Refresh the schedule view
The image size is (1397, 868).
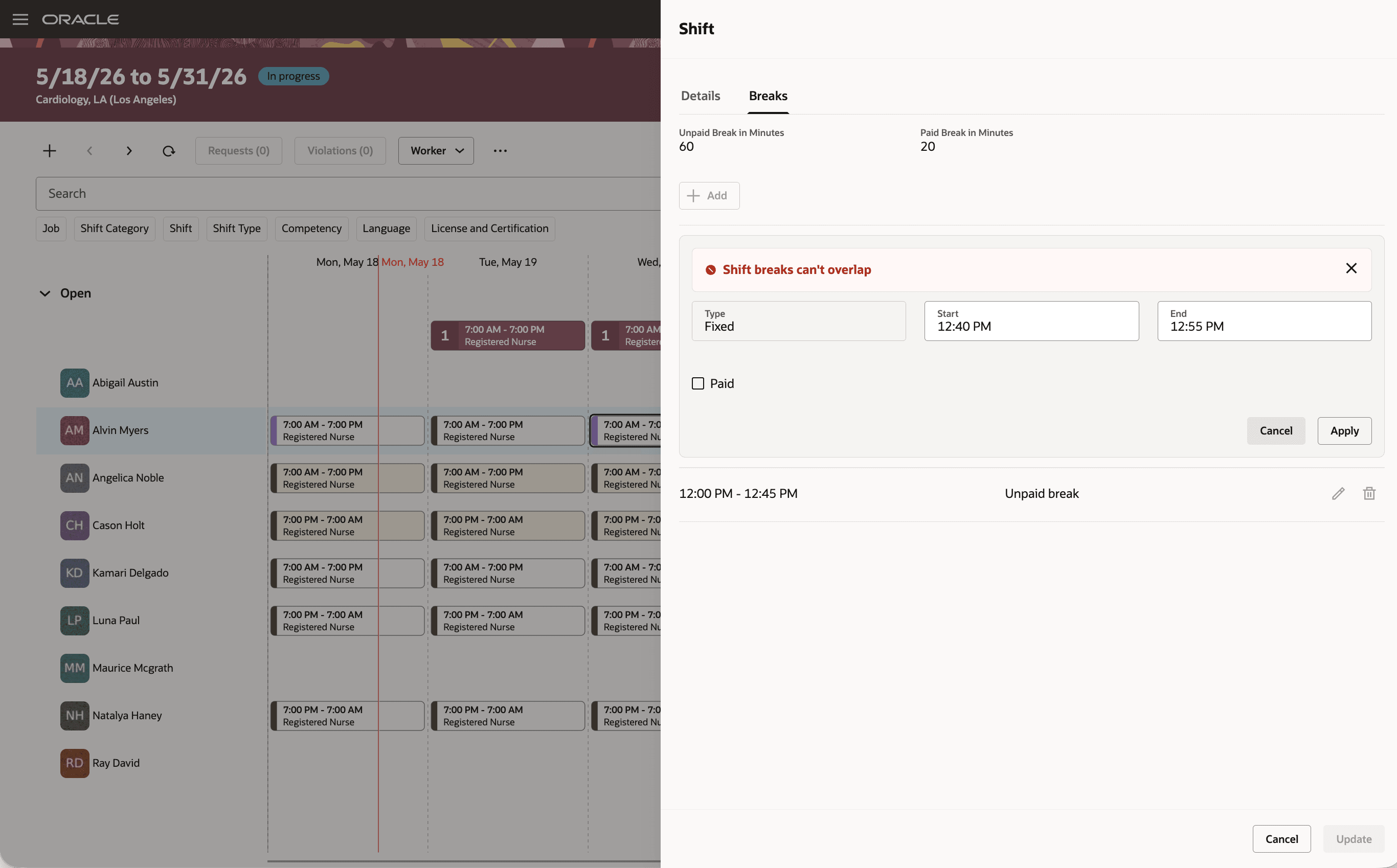168,150
